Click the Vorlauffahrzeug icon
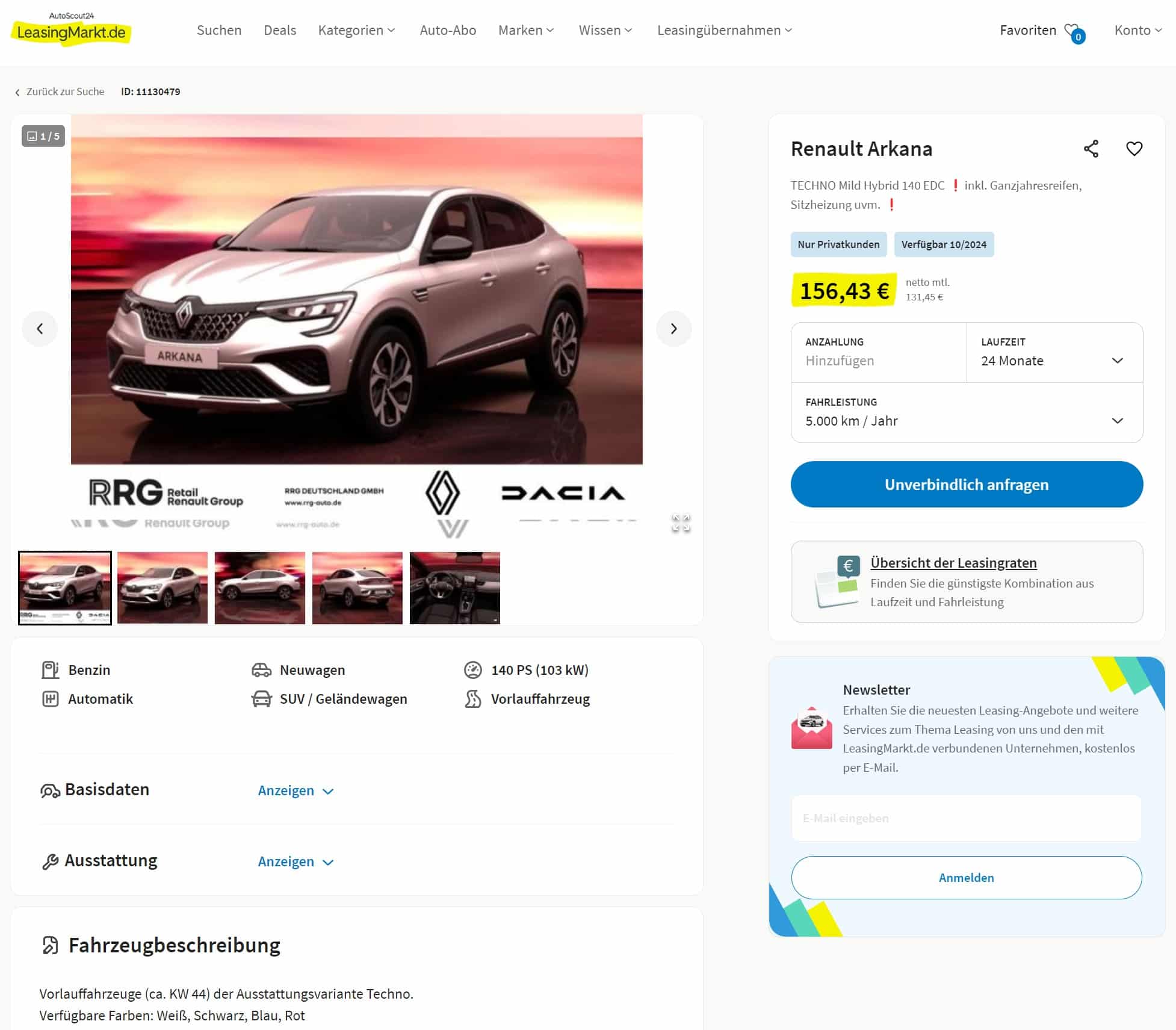Screen dimensions: 1176x1030 coord(473,699)
